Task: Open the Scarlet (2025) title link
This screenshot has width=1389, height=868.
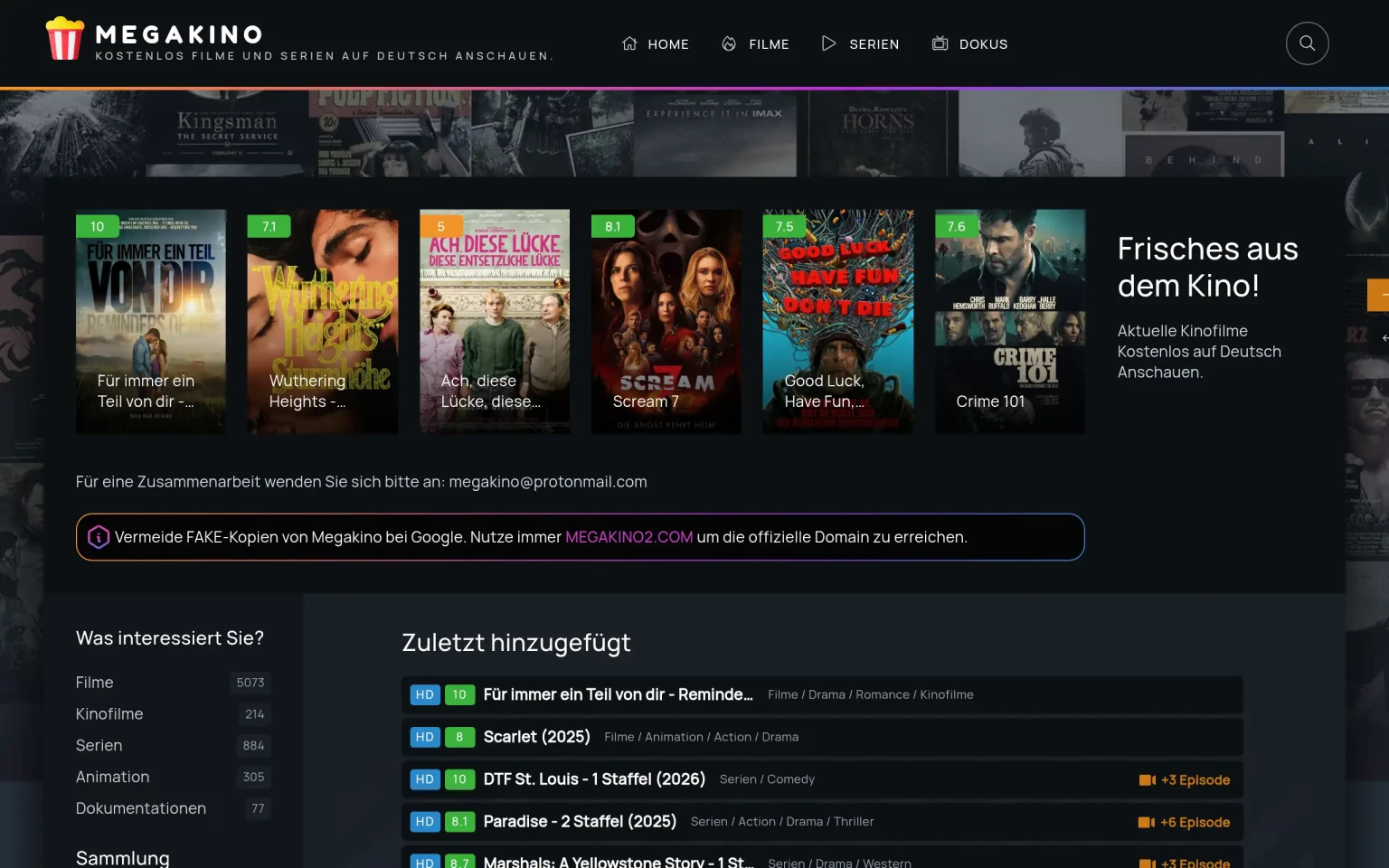Action: coord(537,737)
